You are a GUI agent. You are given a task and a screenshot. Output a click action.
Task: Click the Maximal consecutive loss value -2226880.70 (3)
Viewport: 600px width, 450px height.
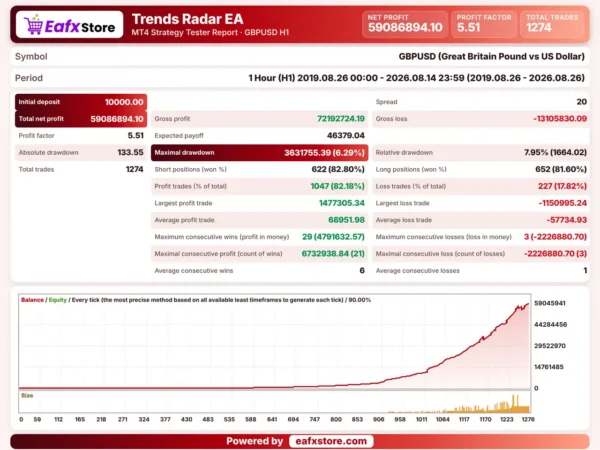(555, 254)
